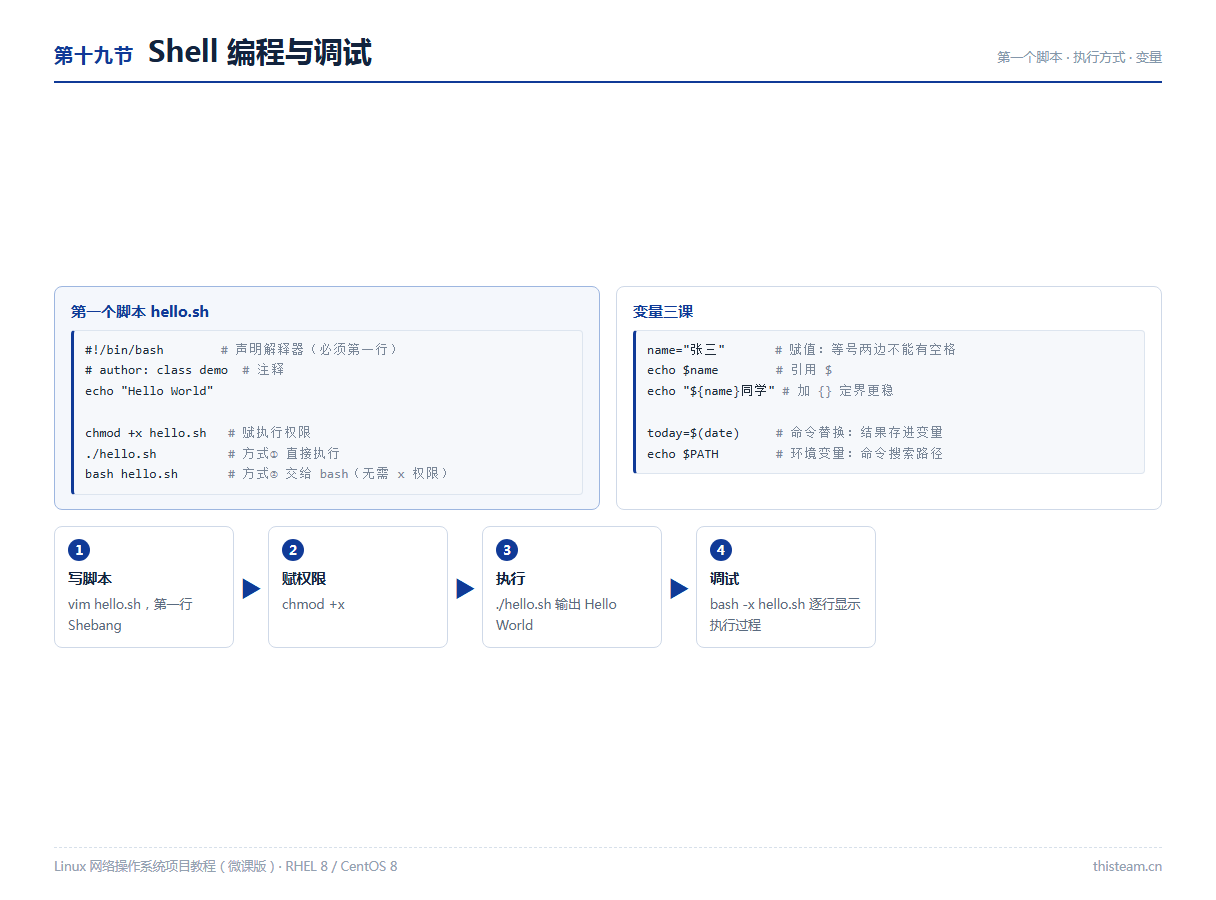
Task: Click ./hello.sh in the script code block
Action: pyautogui.click(x=121, y=454)
